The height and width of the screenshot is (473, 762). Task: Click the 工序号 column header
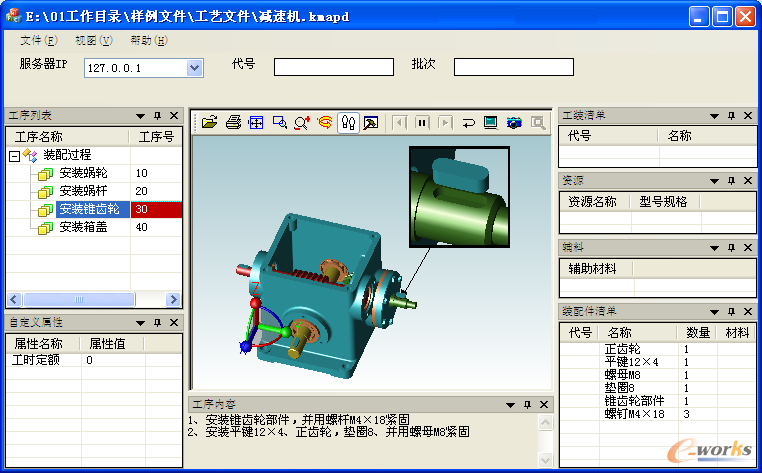point(156,137)
